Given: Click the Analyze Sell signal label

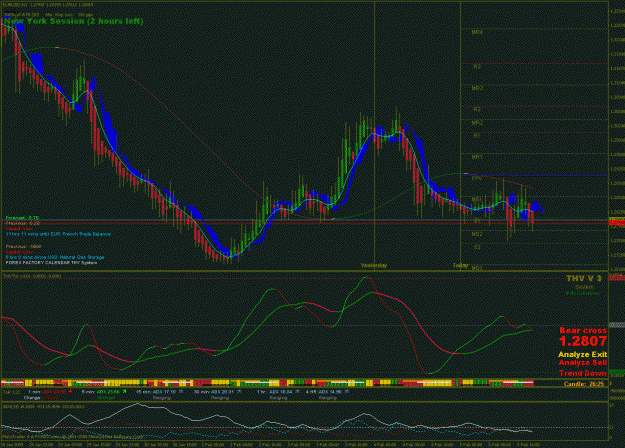Looking at the screenshot, I should point(582,363).
